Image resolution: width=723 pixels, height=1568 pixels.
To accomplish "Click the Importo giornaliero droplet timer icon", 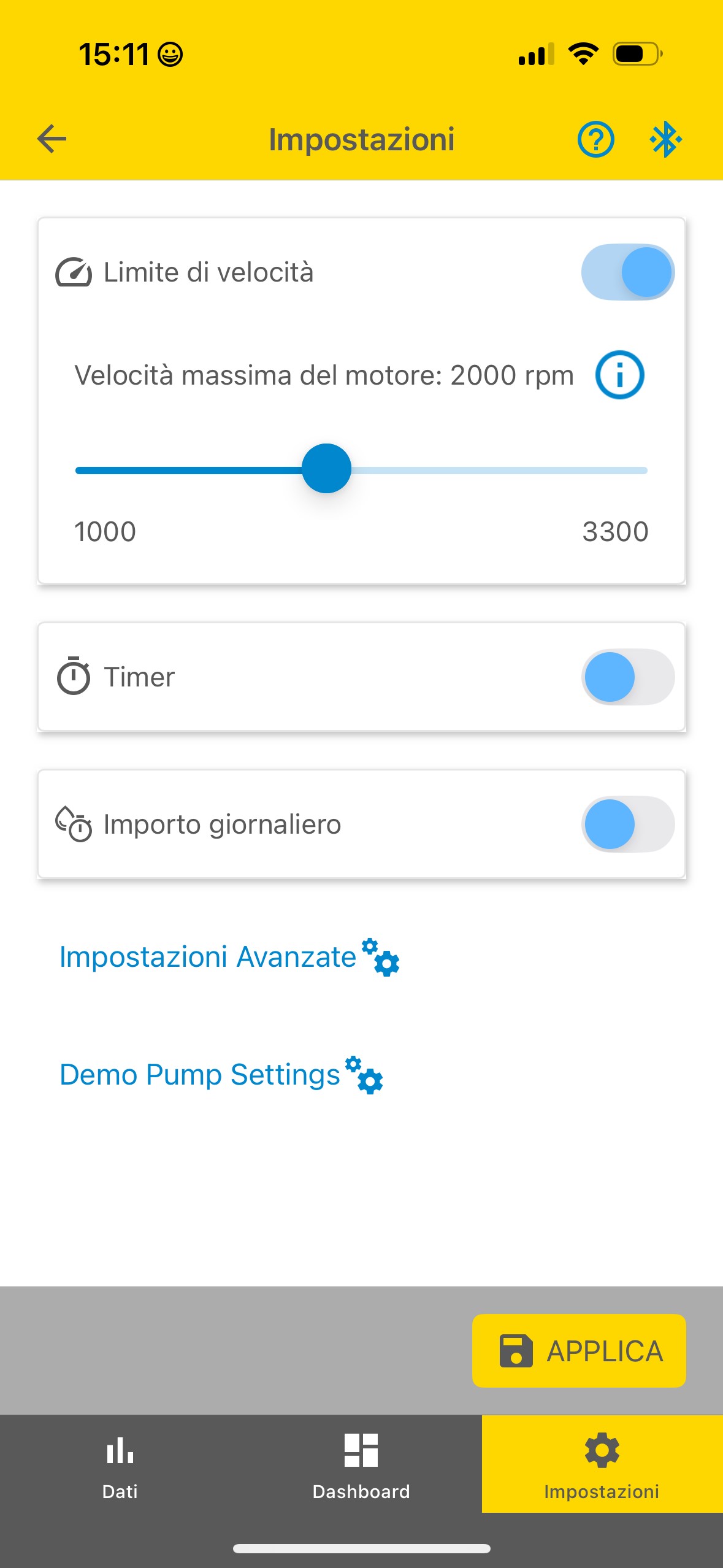I will 74,824.
